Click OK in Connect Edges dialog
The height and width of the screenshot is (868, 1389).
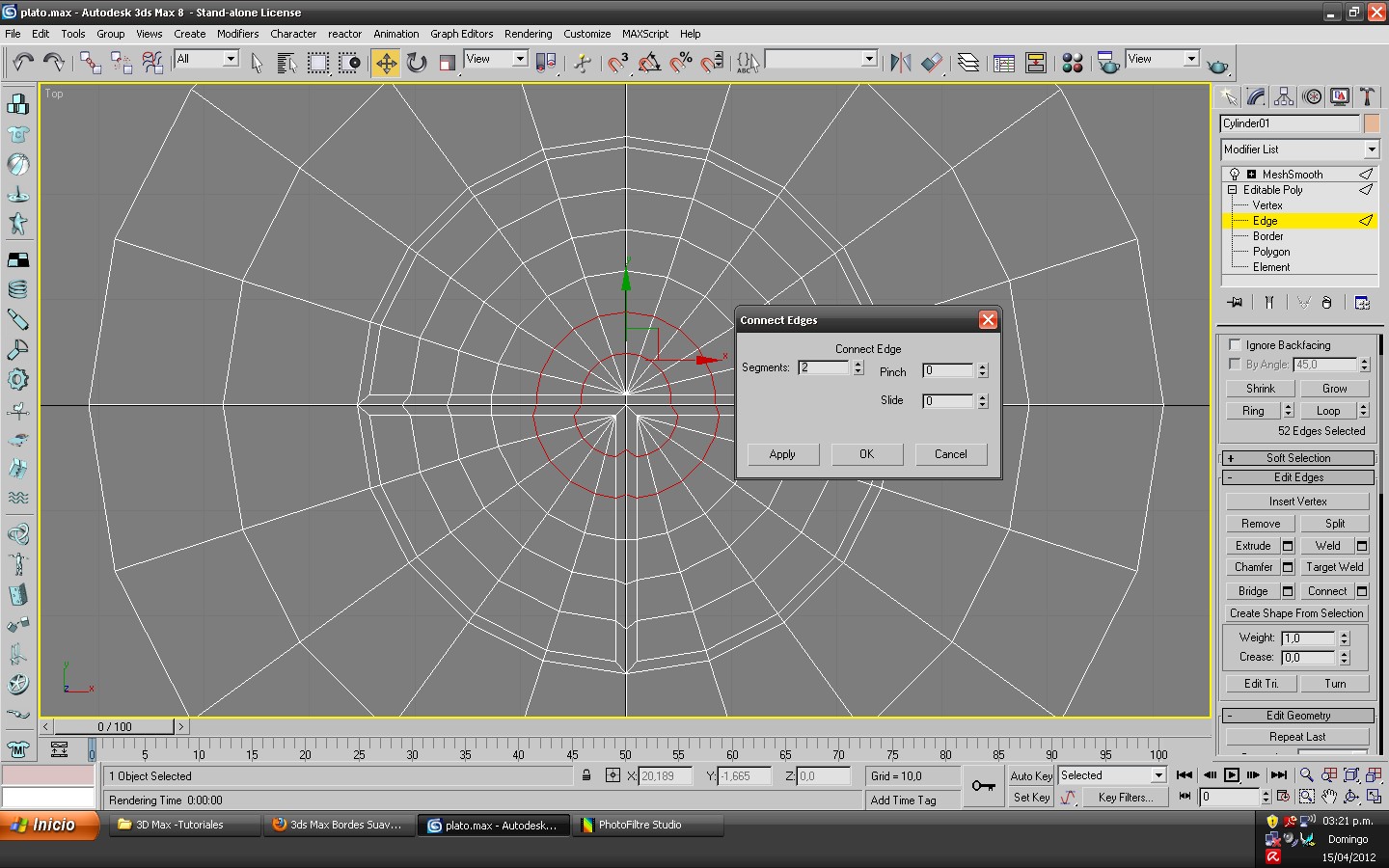866,454
